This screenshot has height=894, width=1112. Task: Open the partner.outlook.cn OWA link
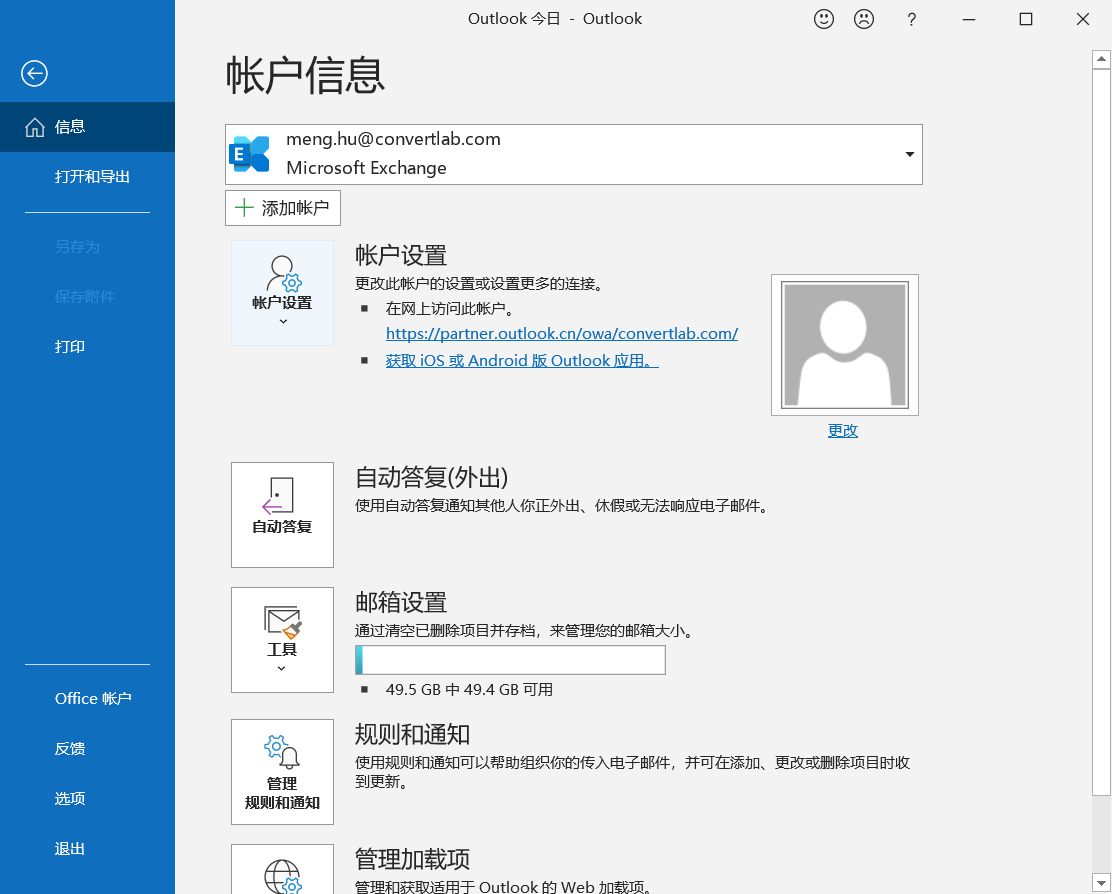pos(562,333)
